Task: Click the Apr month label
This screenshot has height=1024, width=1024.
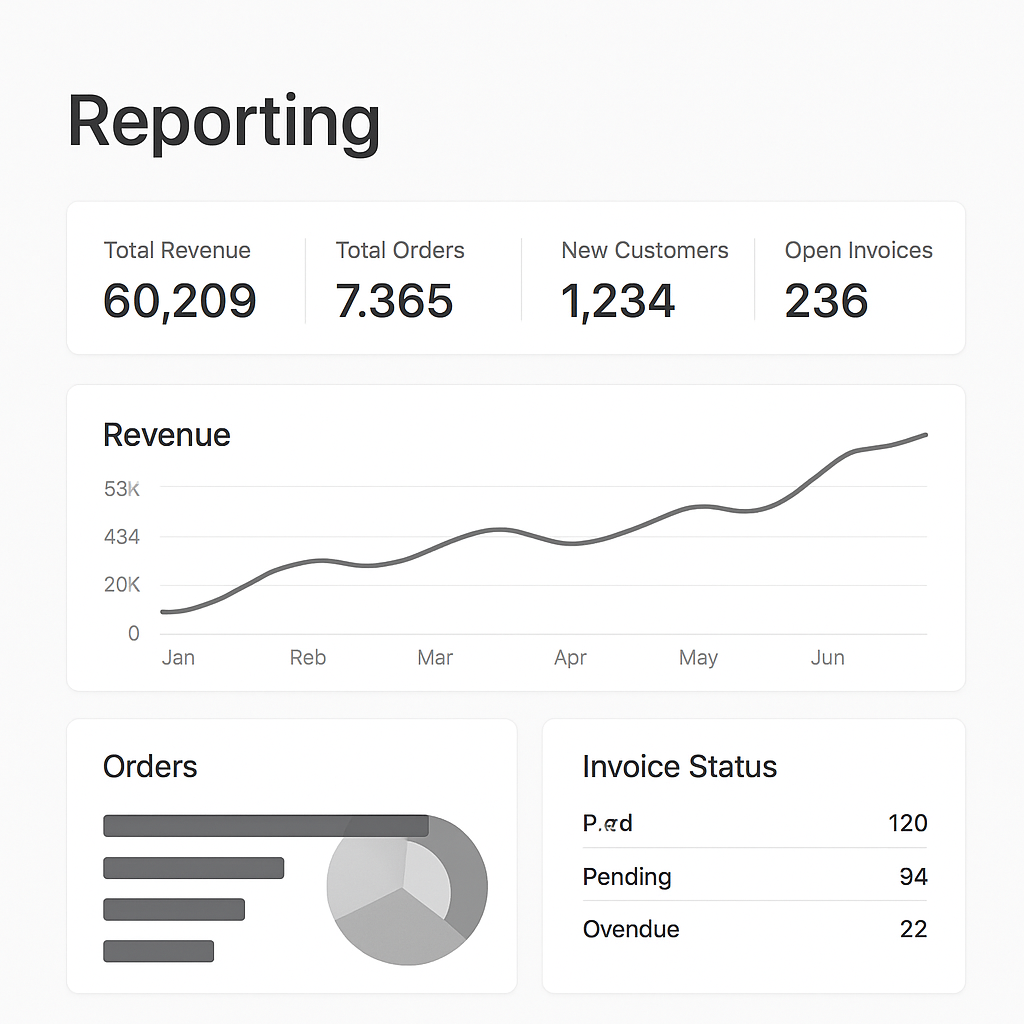Action: [x=570, y=658]
